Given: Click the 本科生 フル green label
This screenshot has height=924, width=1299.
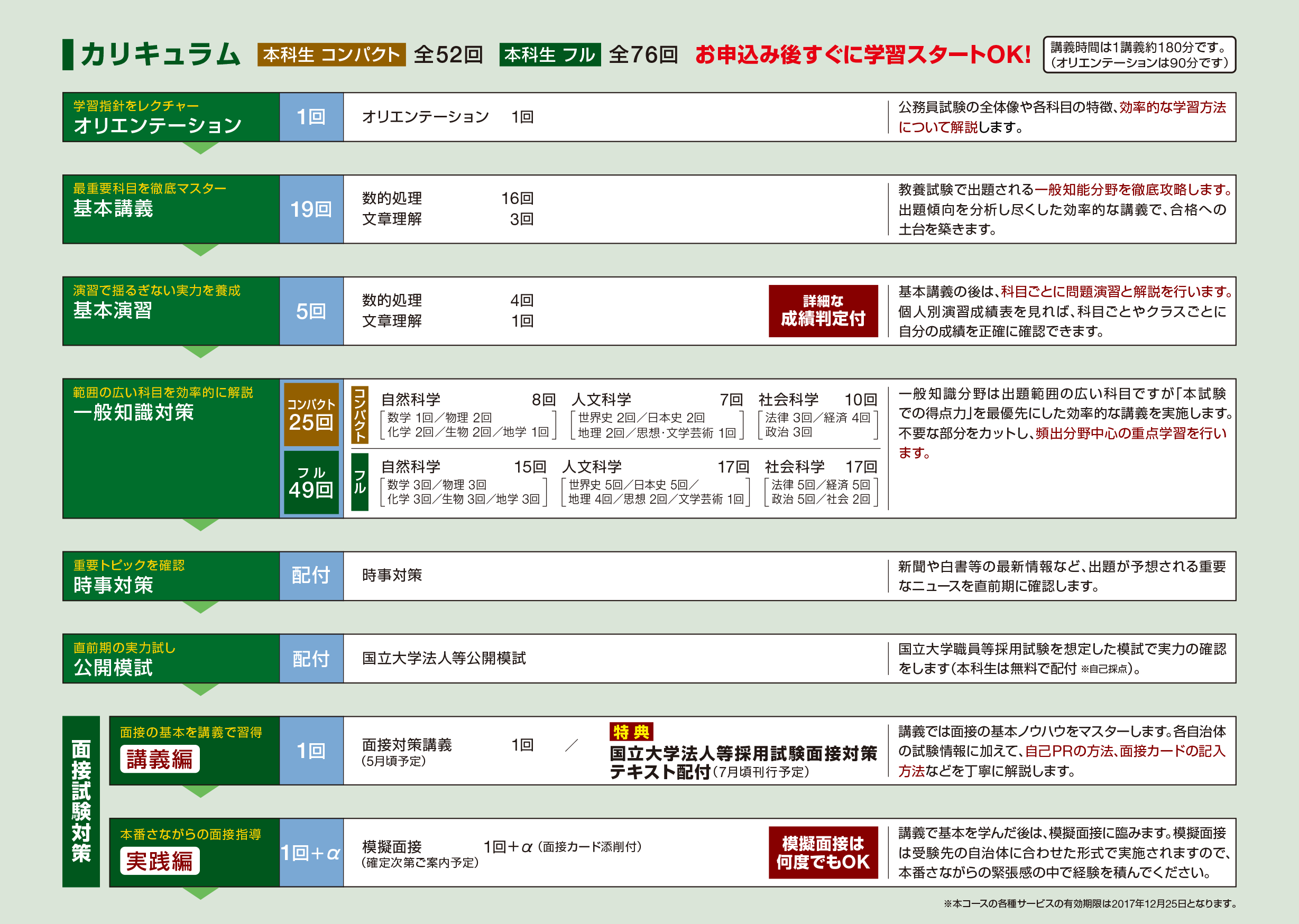Looking at the screenshot, I should click(x=550, y=54).
